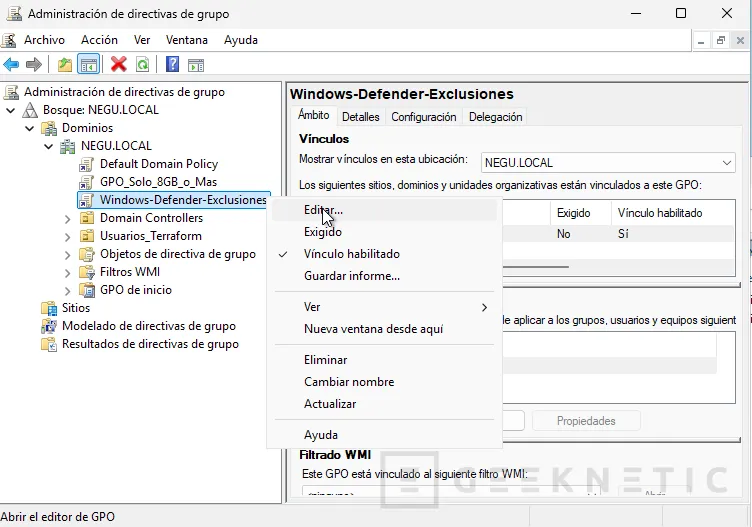Click the show/hide action pane icon

(196, 65)
